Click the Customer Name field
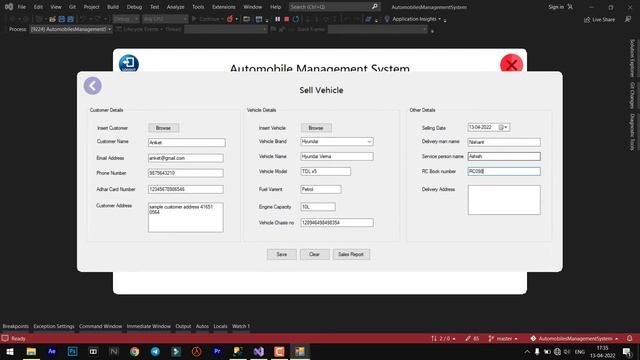 [x=187, y=142]
